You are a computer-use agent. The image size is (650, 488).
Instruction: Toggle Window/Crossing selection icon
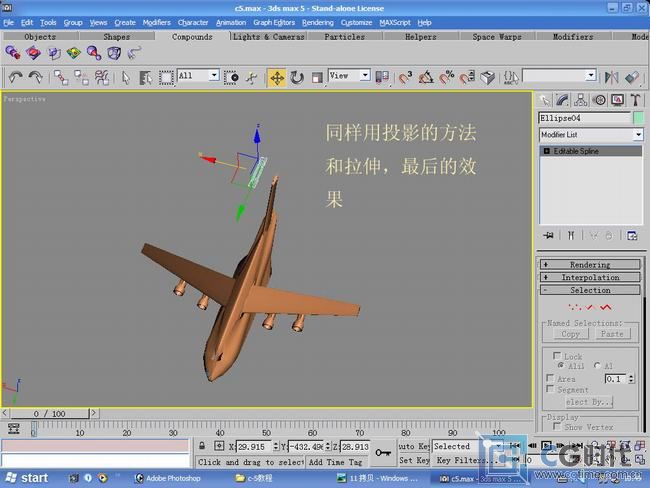[x=231, y=78]
